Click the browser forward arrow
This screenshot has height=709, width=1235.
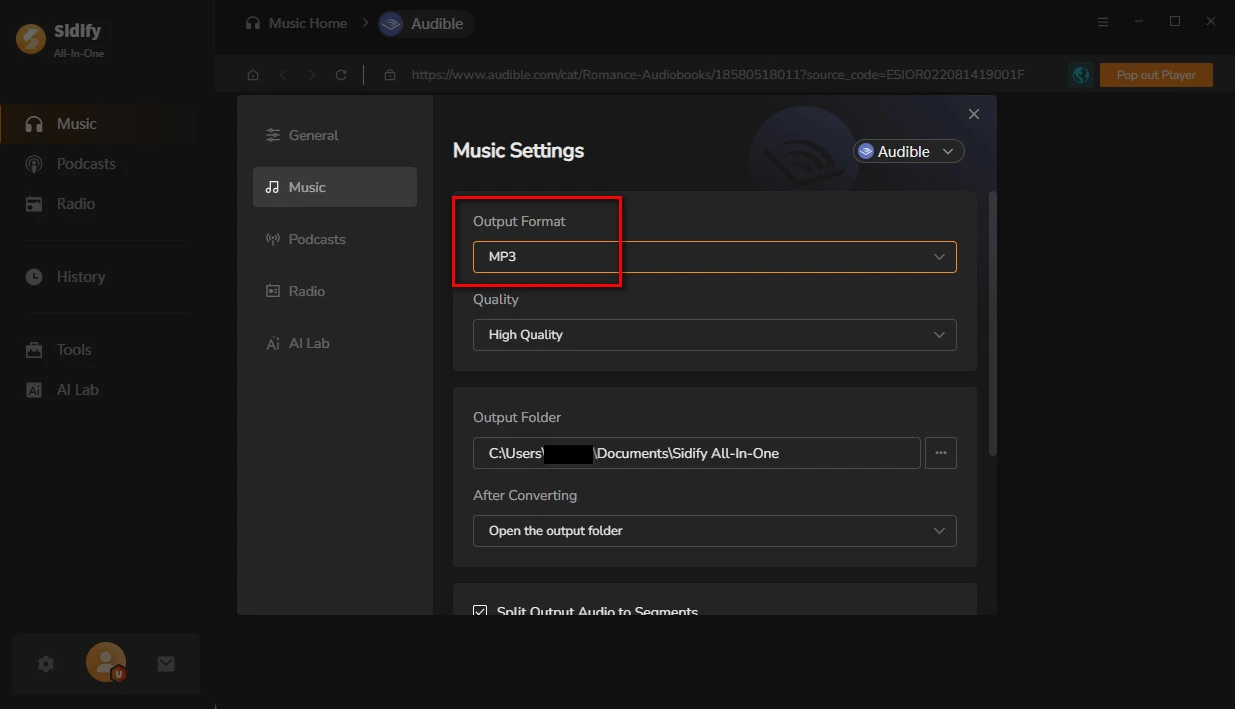coord(312,75)
